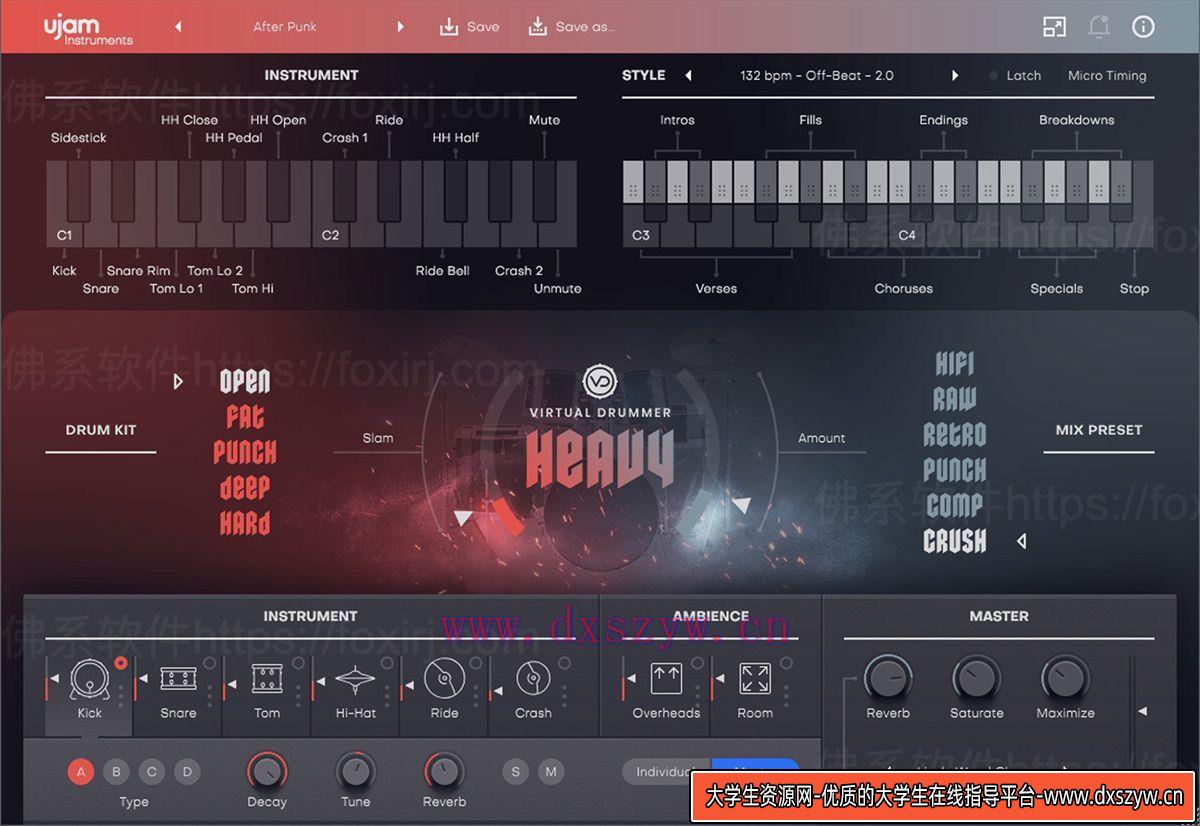The width and height of the screenshot is (1200, 826).
Task: Click the Save button
Action: 469,27
